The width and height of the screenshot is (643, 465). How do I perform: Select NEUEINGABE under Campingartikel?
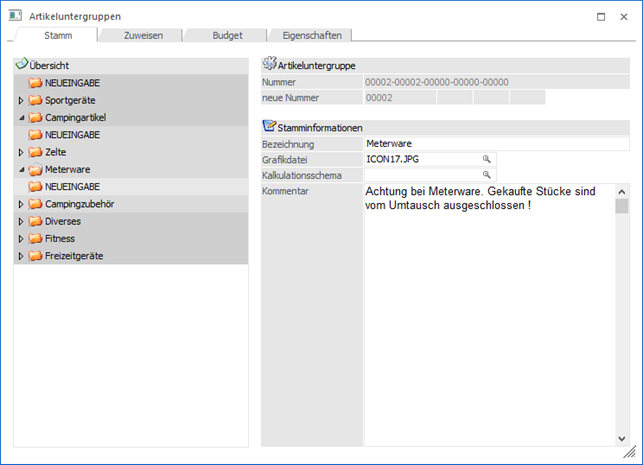pos(72,134)
